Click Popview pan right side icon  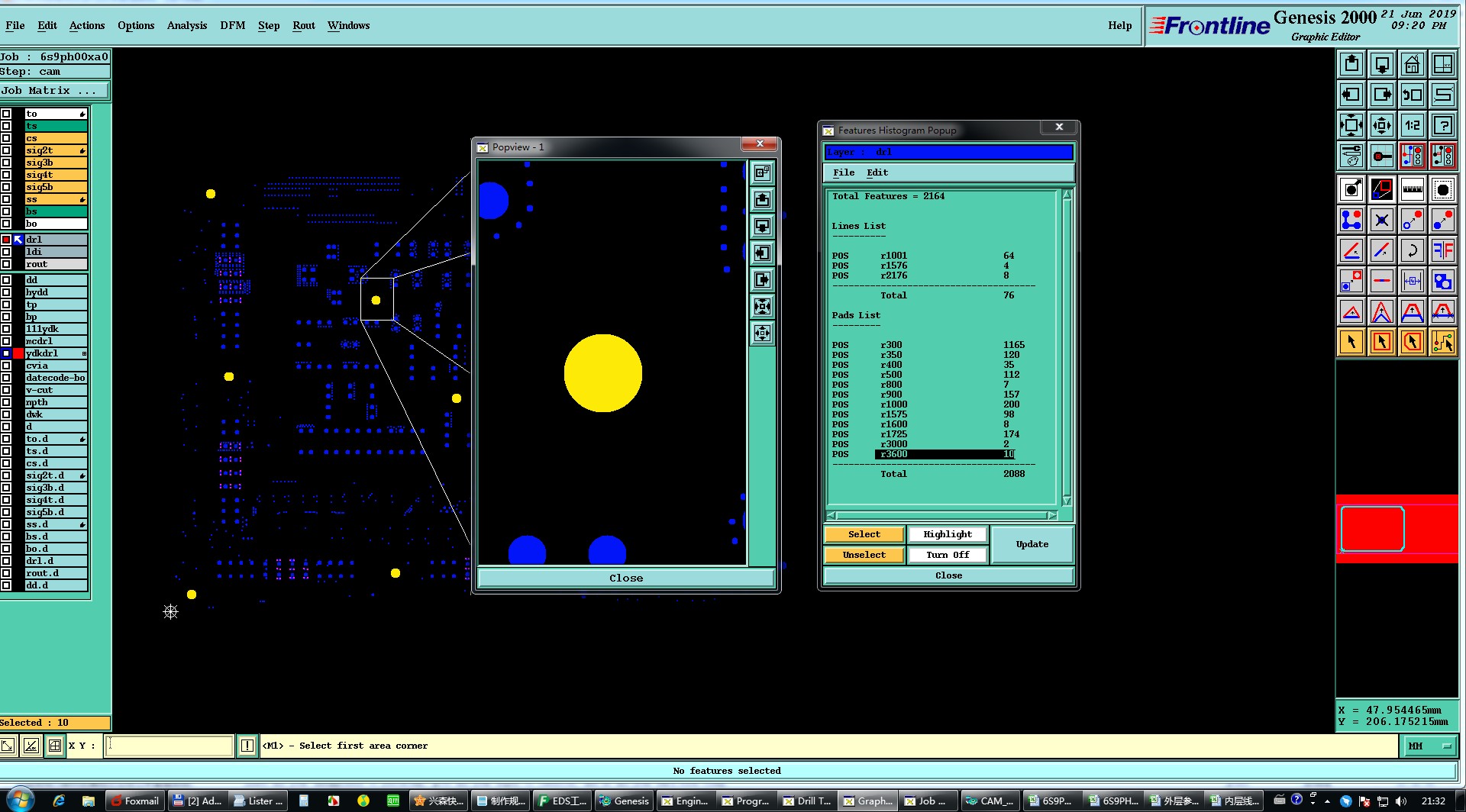click(762, 280)
